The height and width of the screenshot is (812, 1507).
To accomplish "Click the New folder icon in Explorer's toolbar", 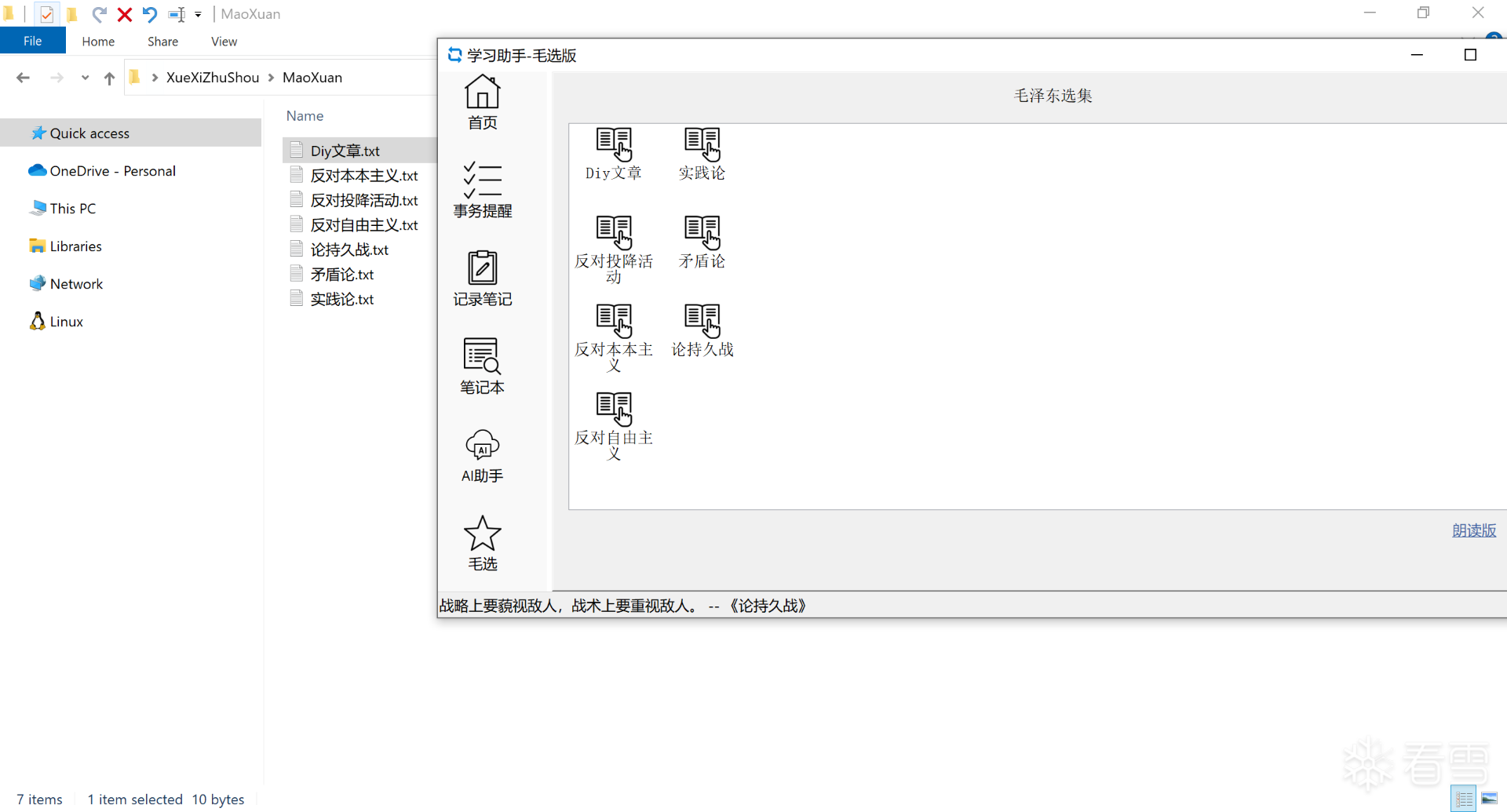I will click(72, 14).
